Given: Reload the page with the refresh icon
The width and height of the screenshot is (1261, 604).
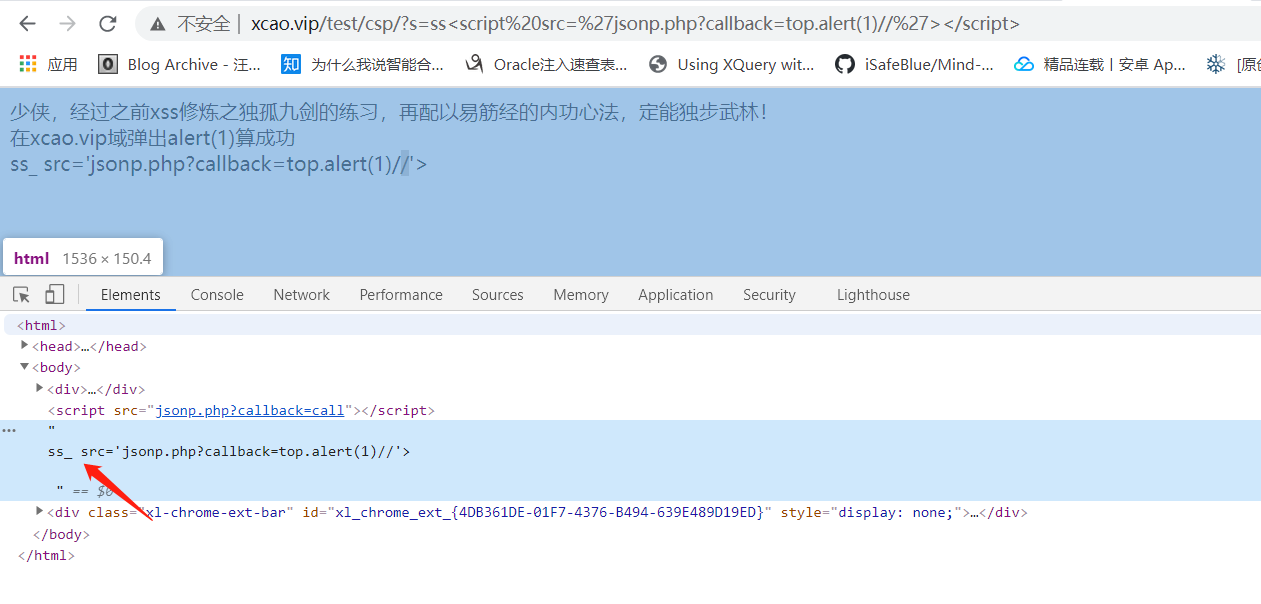Looking at the screenshot, I should tap(108, 23).
